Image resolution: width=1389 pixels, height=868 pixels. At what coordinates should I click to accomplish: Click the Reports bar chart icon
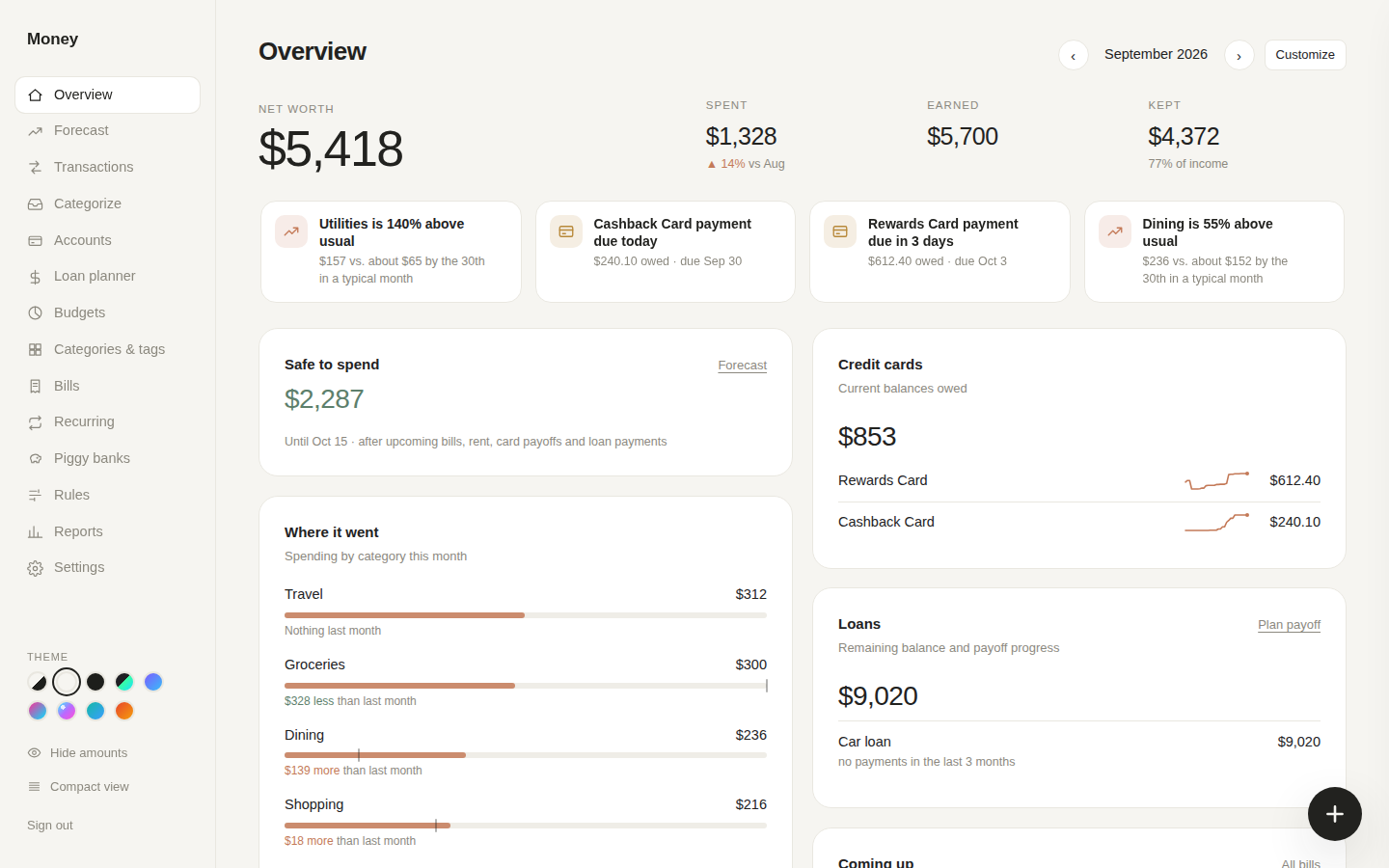[36, 532]
